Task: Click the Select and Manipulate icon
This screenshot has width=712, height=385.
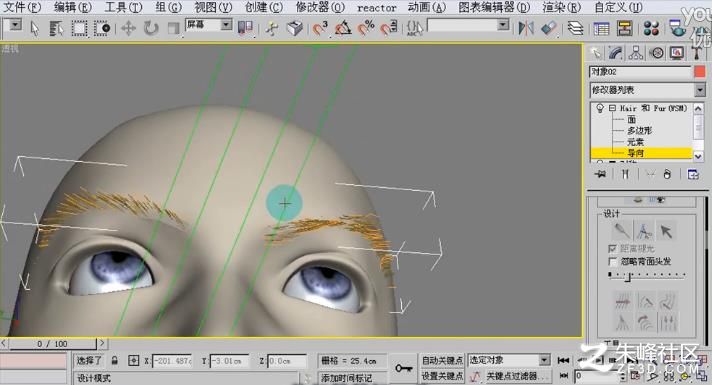Action: click(x=272, y=29)
